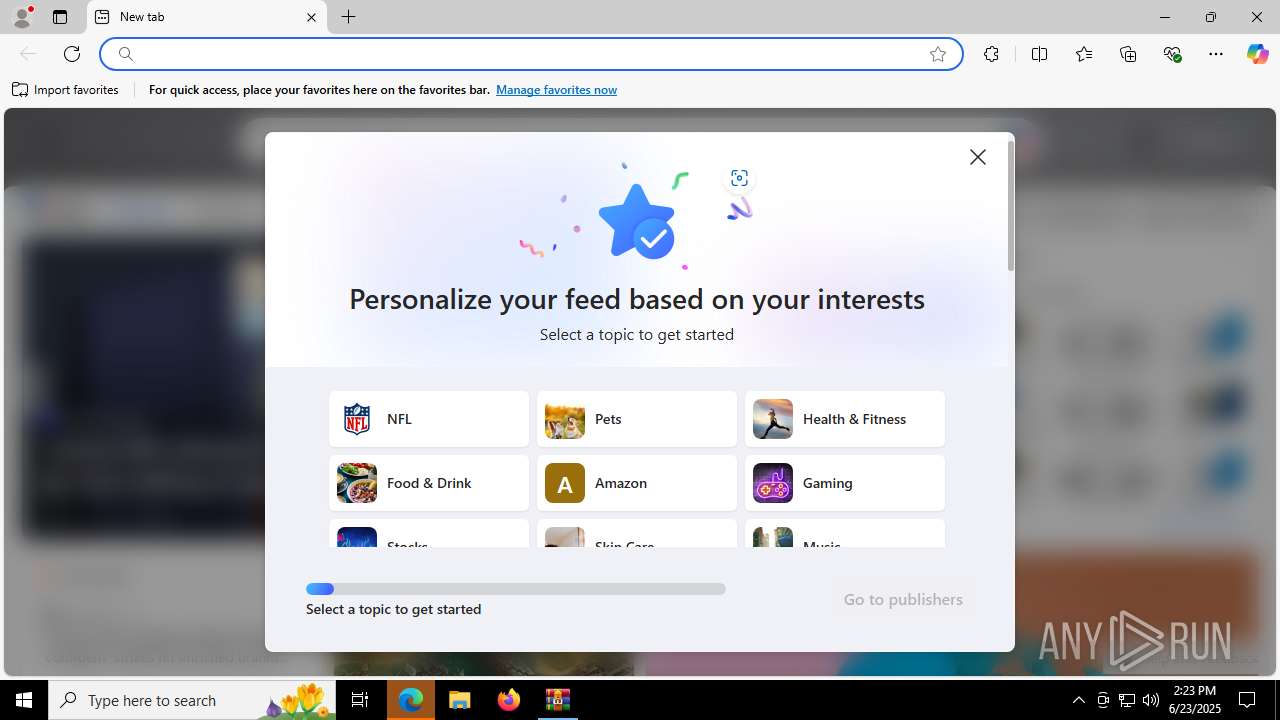Click the visual search icon on the dialog
Screen dimensions: 1280x720
click(x=739, y=178)
